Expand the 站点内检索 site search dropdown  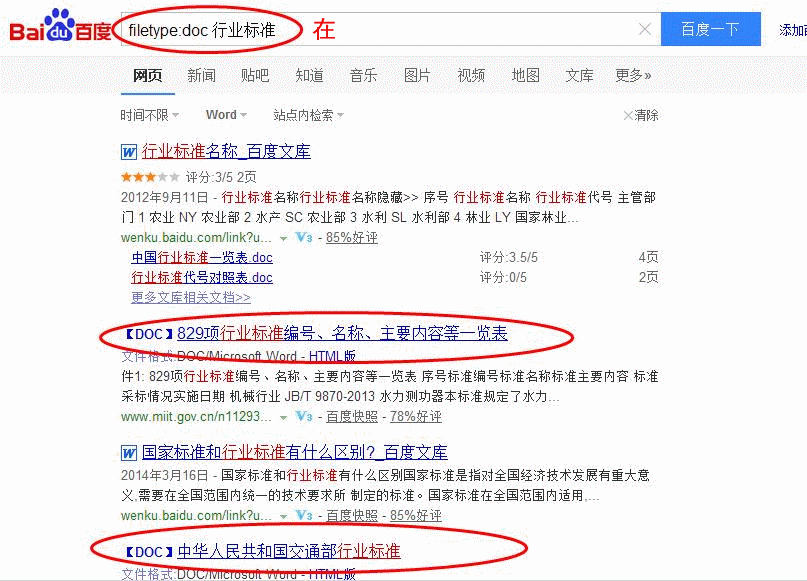[308, 115]
